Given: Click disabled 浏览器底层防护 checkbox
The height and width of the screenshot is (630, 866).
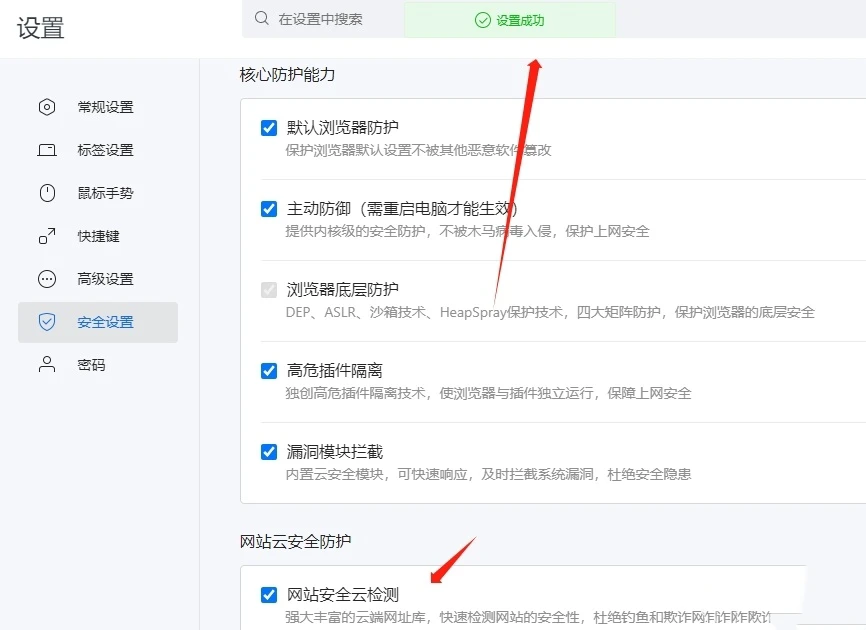Looking at the screenshot, I should pos(269,290).
